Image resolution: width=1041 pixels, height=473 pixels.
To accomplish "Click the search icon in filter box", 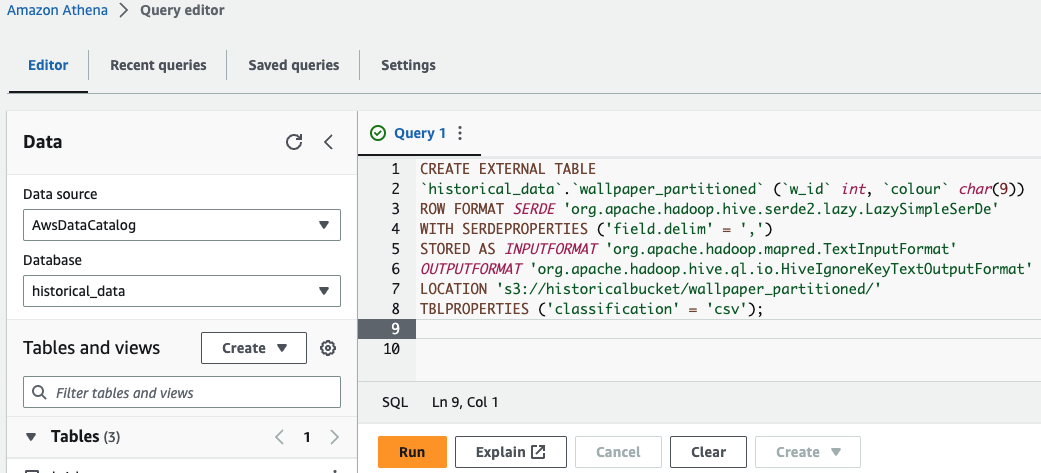I will click(x=40, y=393).
